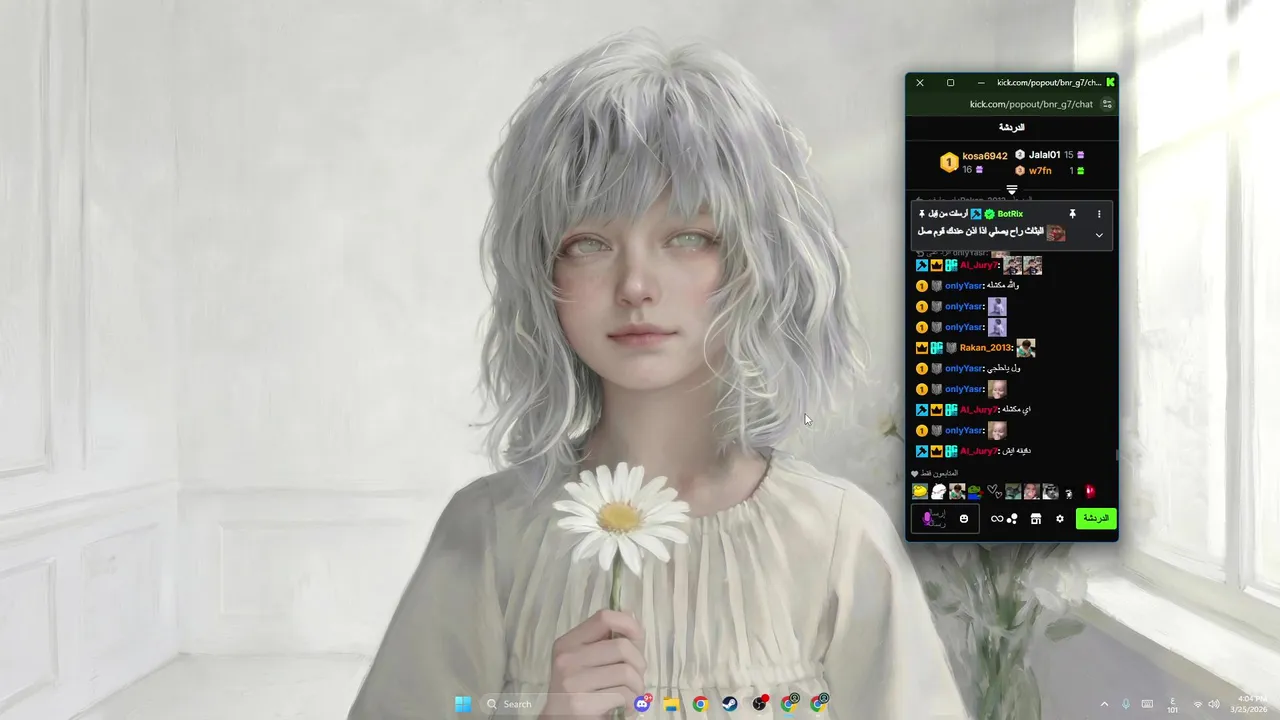Click the emote thumbnail inside the pinned message
1280x720 pixels.
1056,233
